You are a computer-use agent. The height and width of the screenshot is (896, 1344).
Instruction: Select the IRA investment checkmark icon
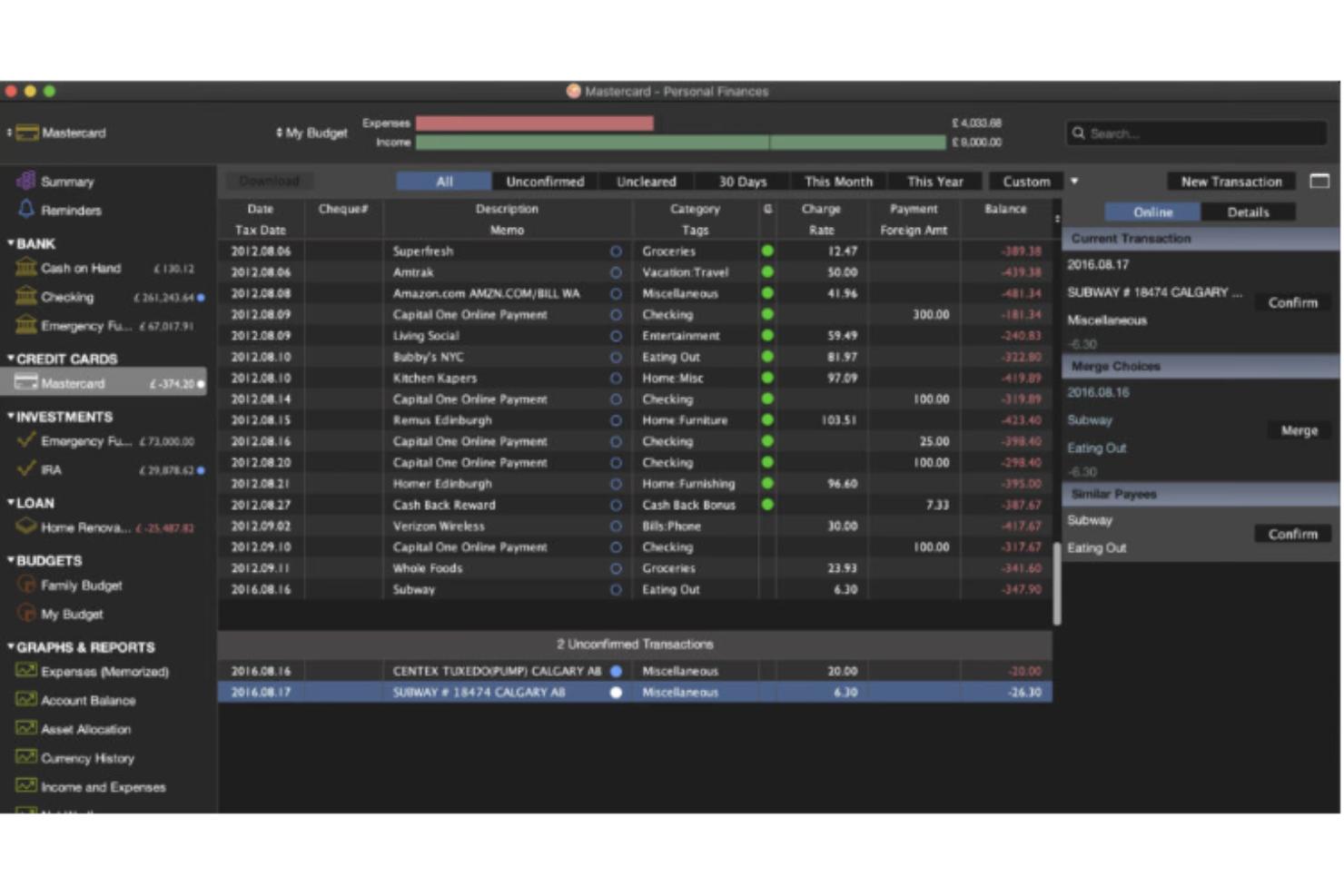point(27,469)
